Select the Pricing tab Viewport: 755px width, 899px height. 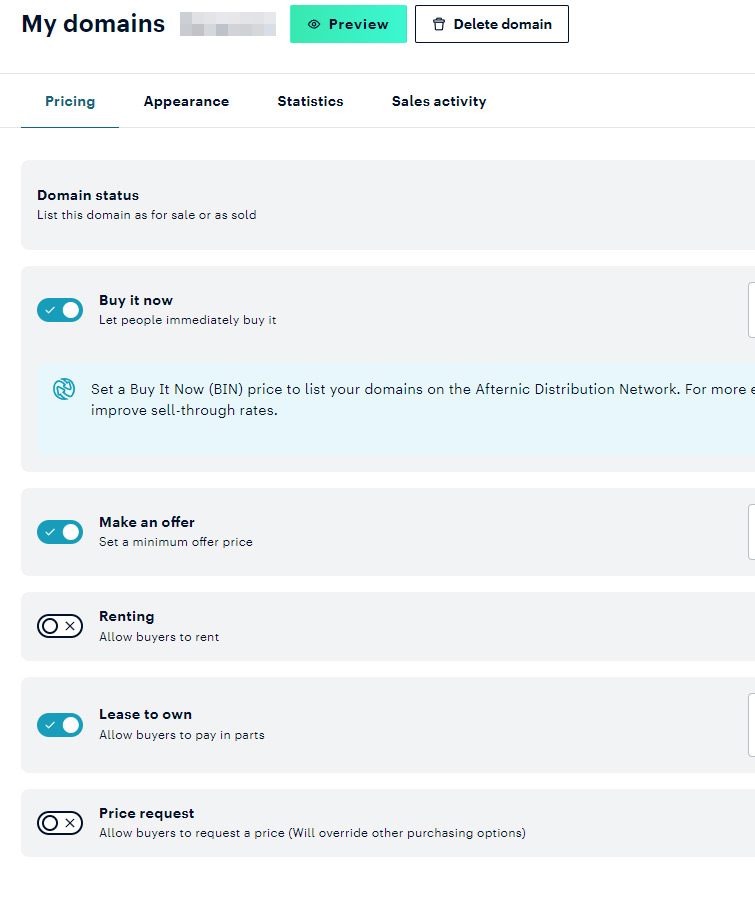coord(70,101)
